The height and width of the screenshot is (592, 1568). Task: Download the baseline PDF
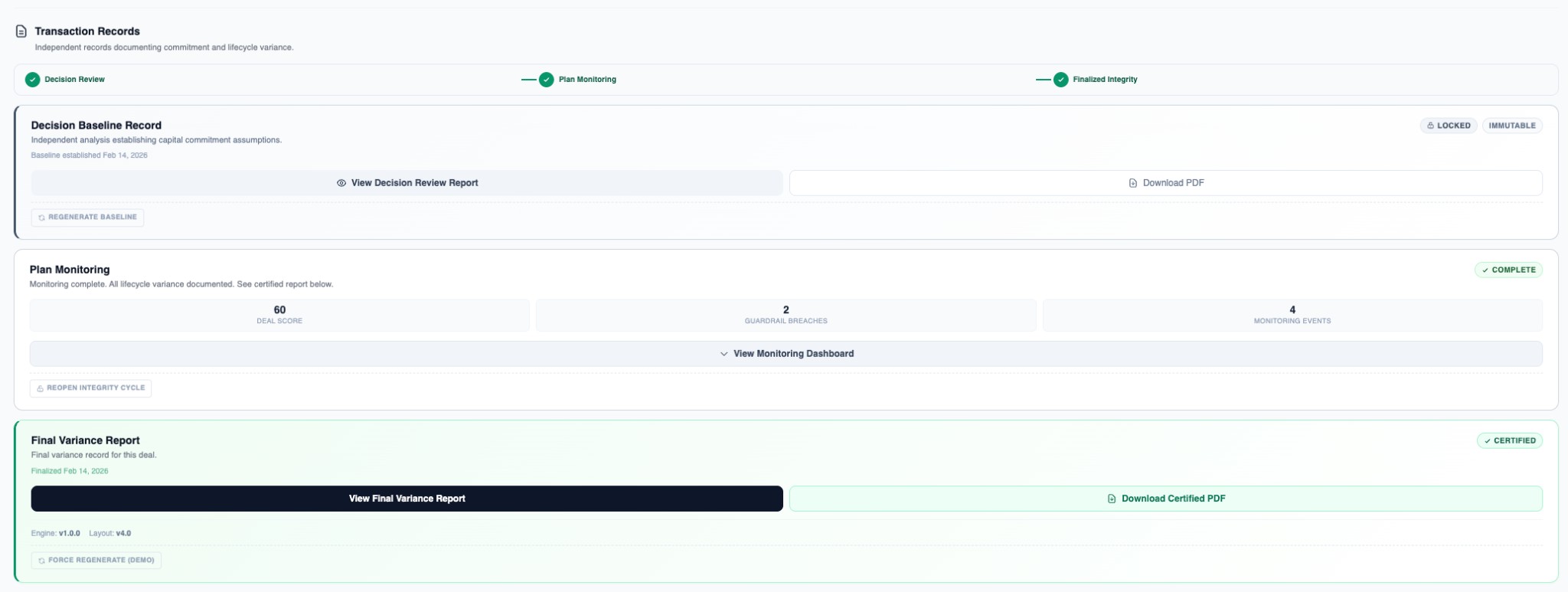click(x=1165, y=183)
